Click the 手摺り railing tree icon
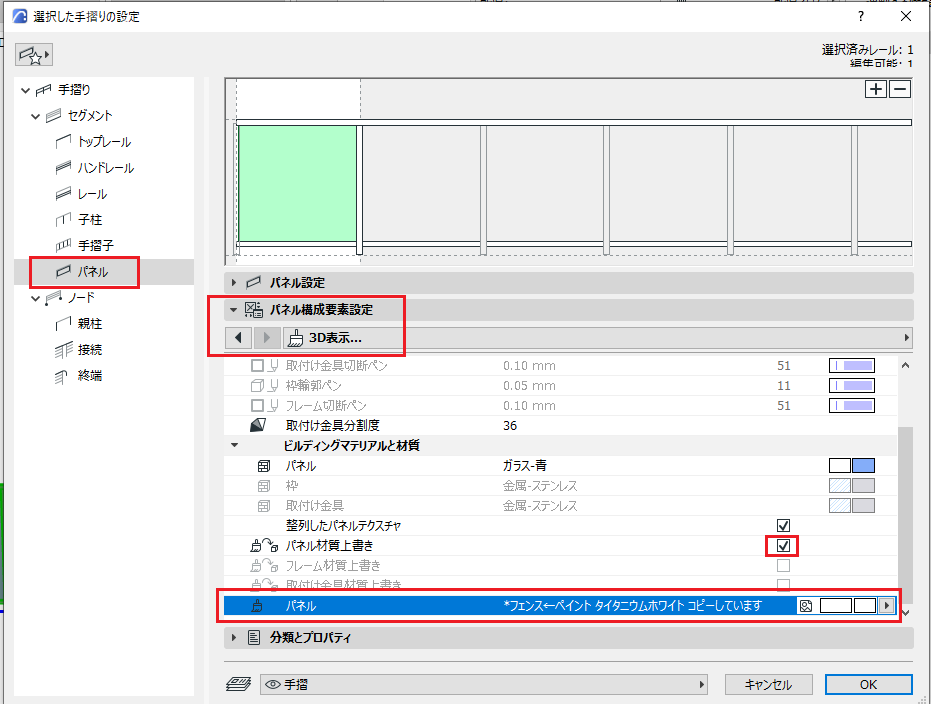The height and width of the screenshot is (707, 933). pyautogui.click(x=43, y=90)
